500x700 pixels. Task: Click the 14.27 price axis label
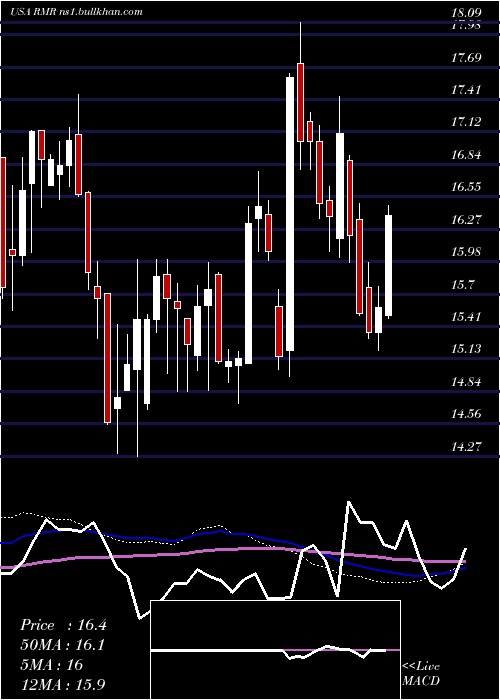point(466,446)
